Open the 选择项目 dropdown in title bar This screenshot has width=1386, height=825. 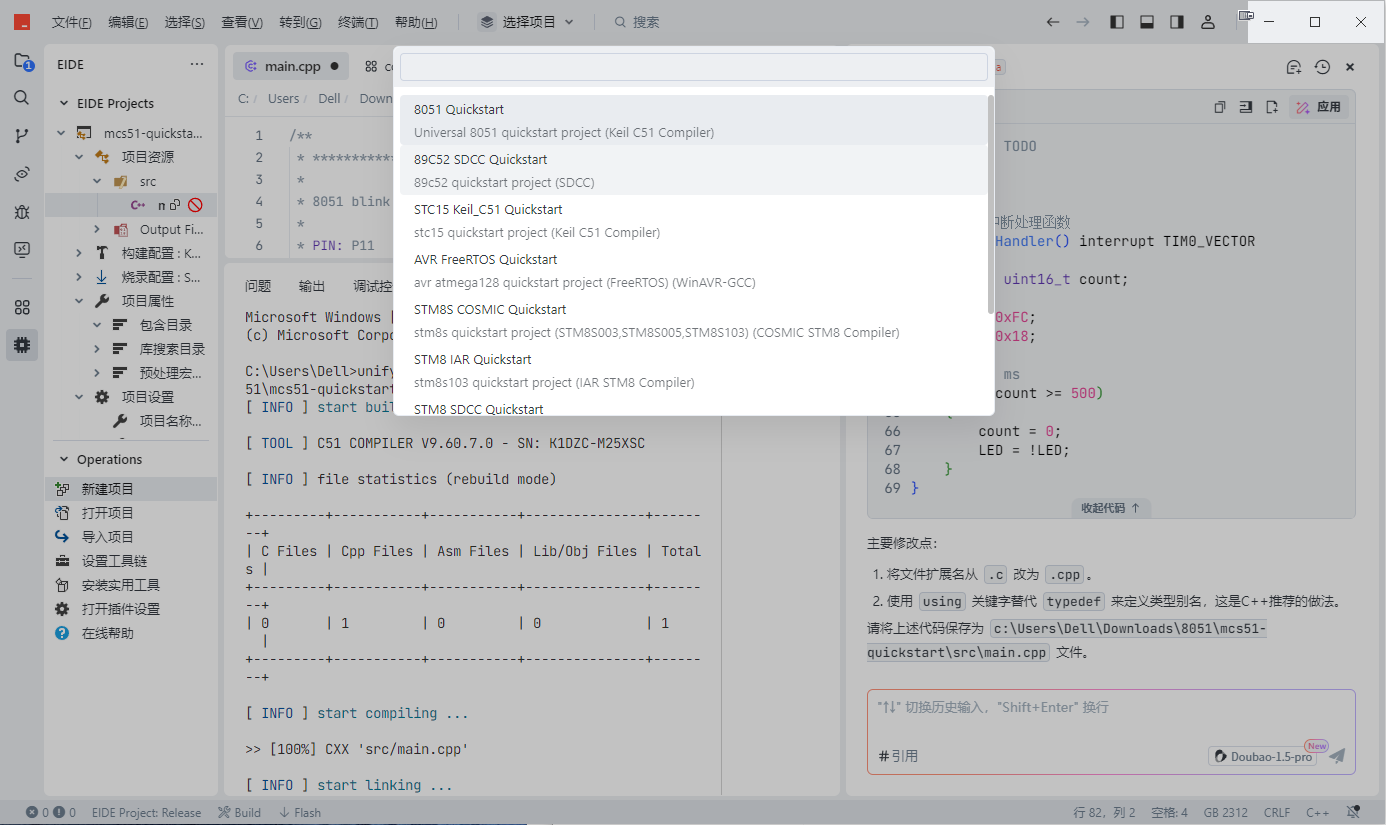[526, 22]
